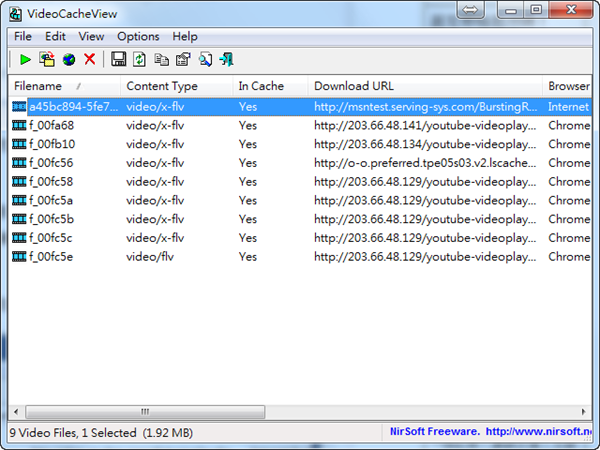Select file f_00fb10
The height and width of the screenshot is (450, 600).
click(52, 144)
